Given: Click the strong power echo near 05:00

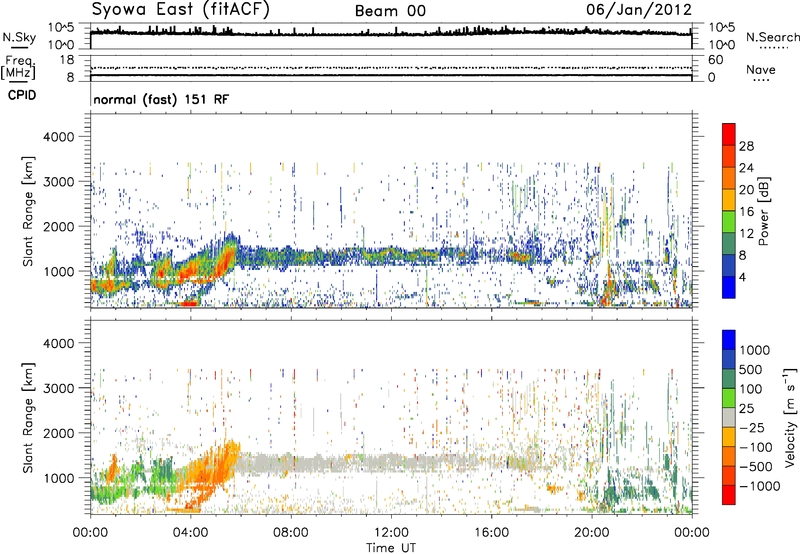Looking at the screenshot, I should click(x=223, y=261).
